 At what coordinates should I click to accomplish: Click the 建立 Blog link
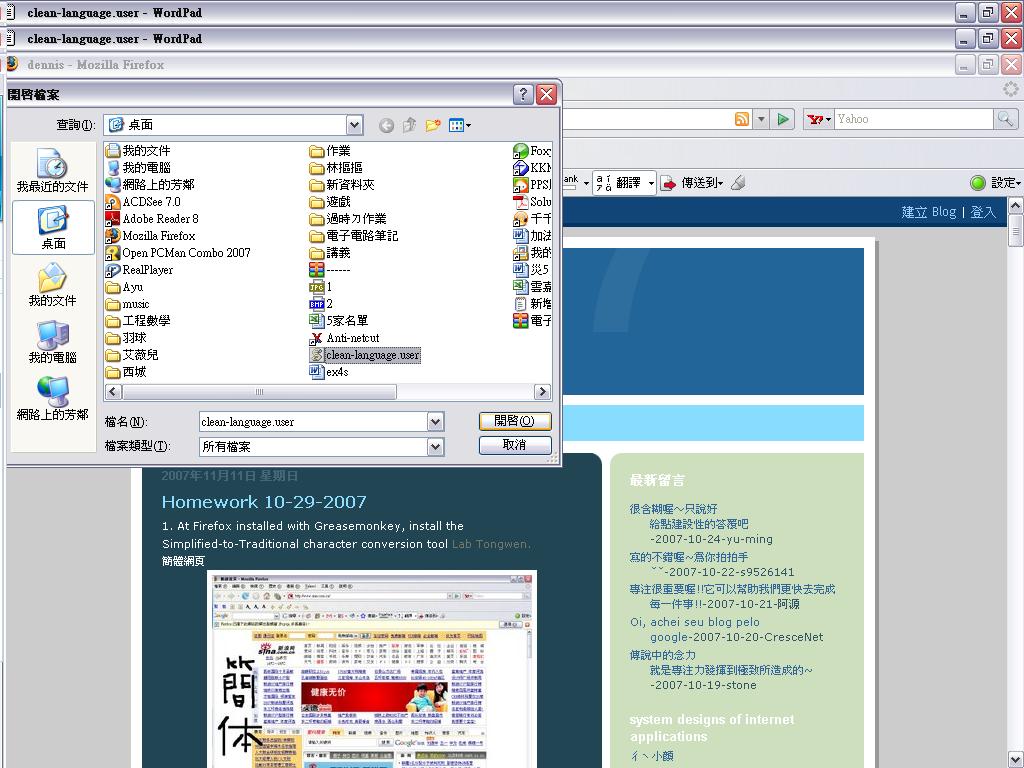[929, 212]
